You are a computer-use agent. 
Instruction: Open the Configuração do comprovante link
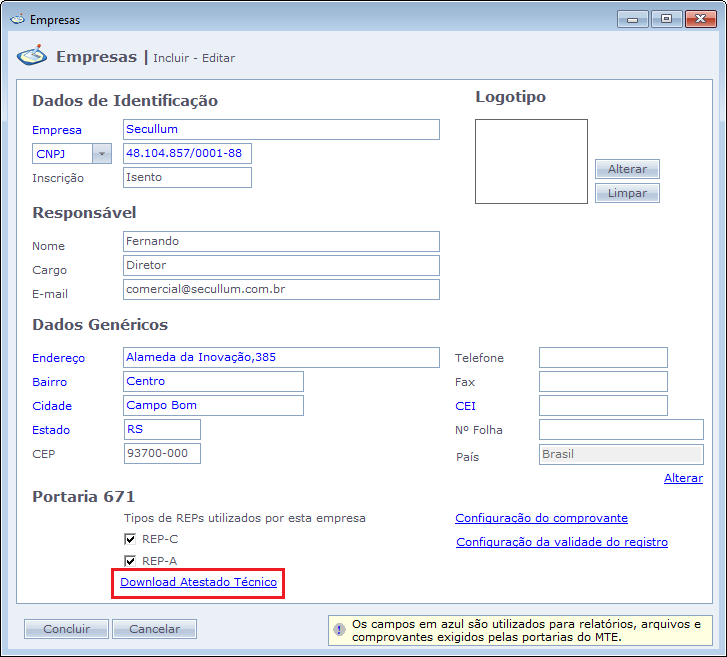[x=541, y=518]
